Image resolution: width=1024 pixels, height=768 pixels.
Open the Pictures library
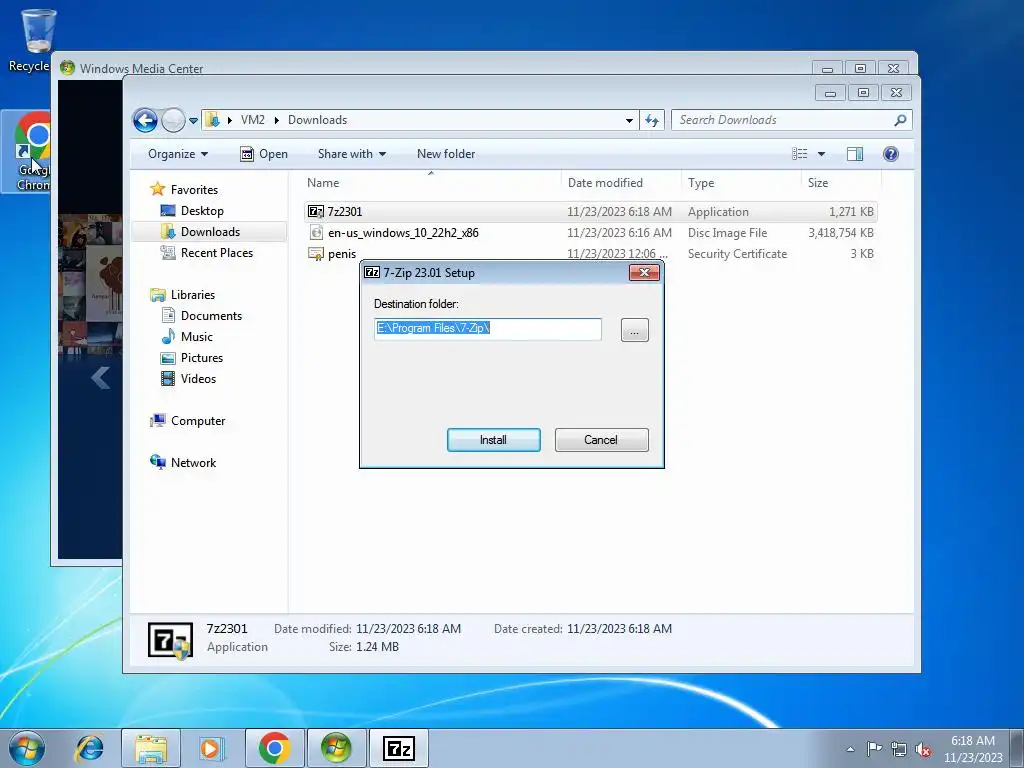pyautogui.click(x=202, y=357)
